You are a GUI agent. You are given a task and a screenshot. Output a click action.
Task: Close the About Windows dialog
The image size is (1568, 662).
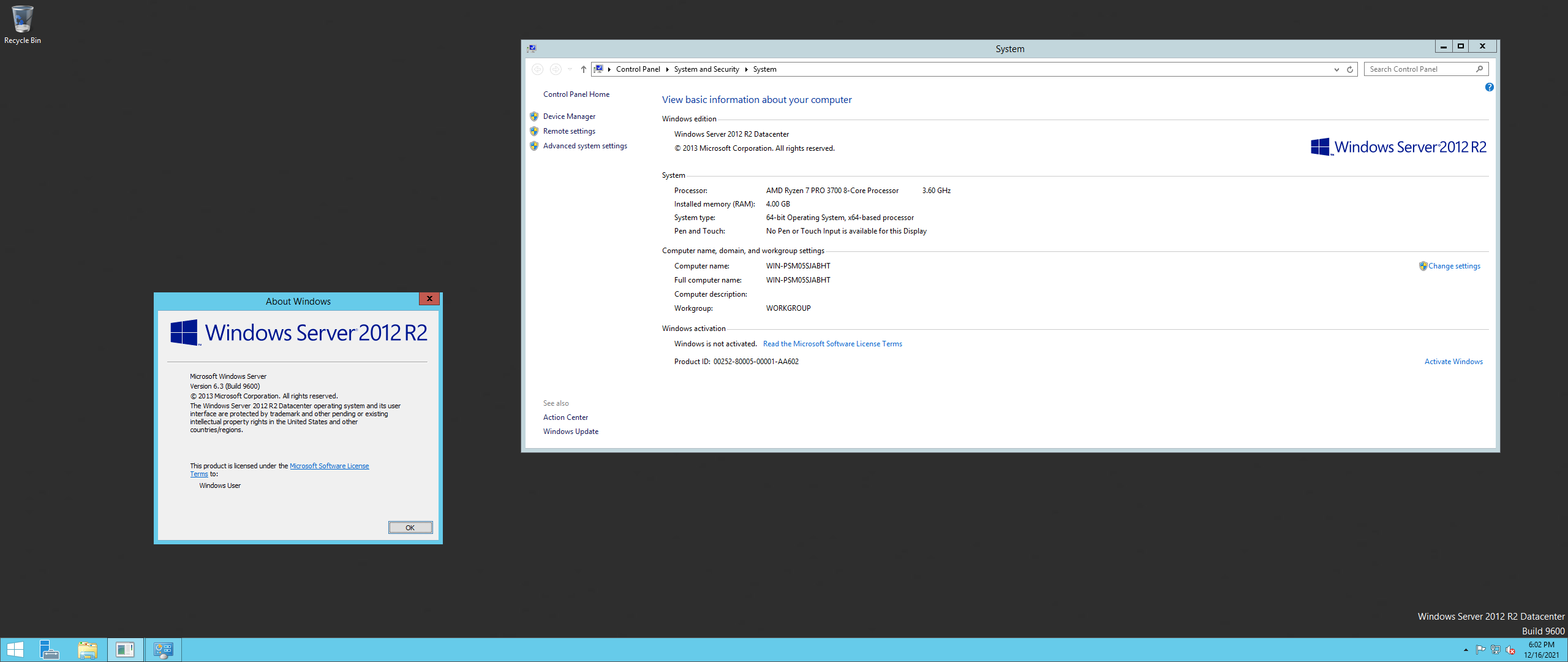[x=429, y=299]
